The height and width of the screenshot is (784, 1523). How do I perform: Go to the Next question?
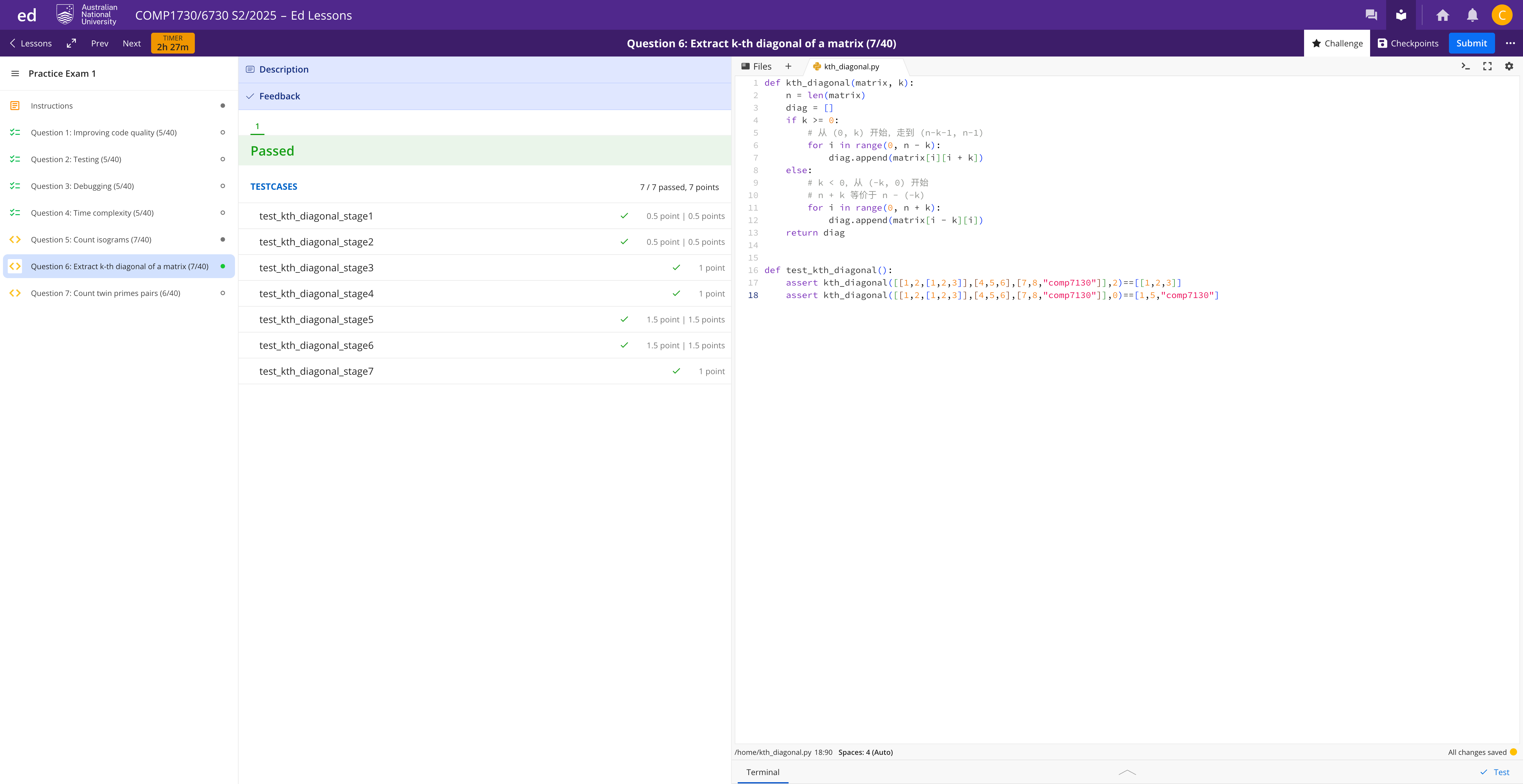[x=131, y=43]
